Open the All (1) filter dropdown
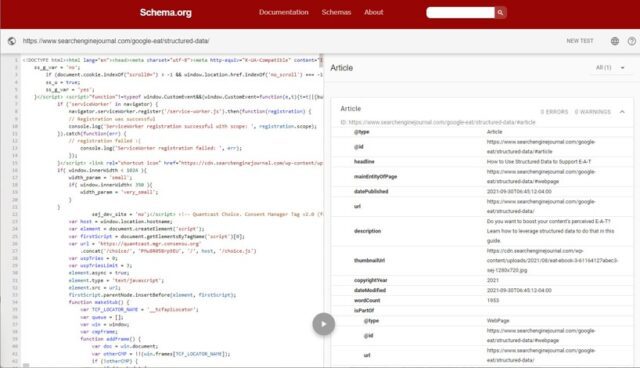 610,68
